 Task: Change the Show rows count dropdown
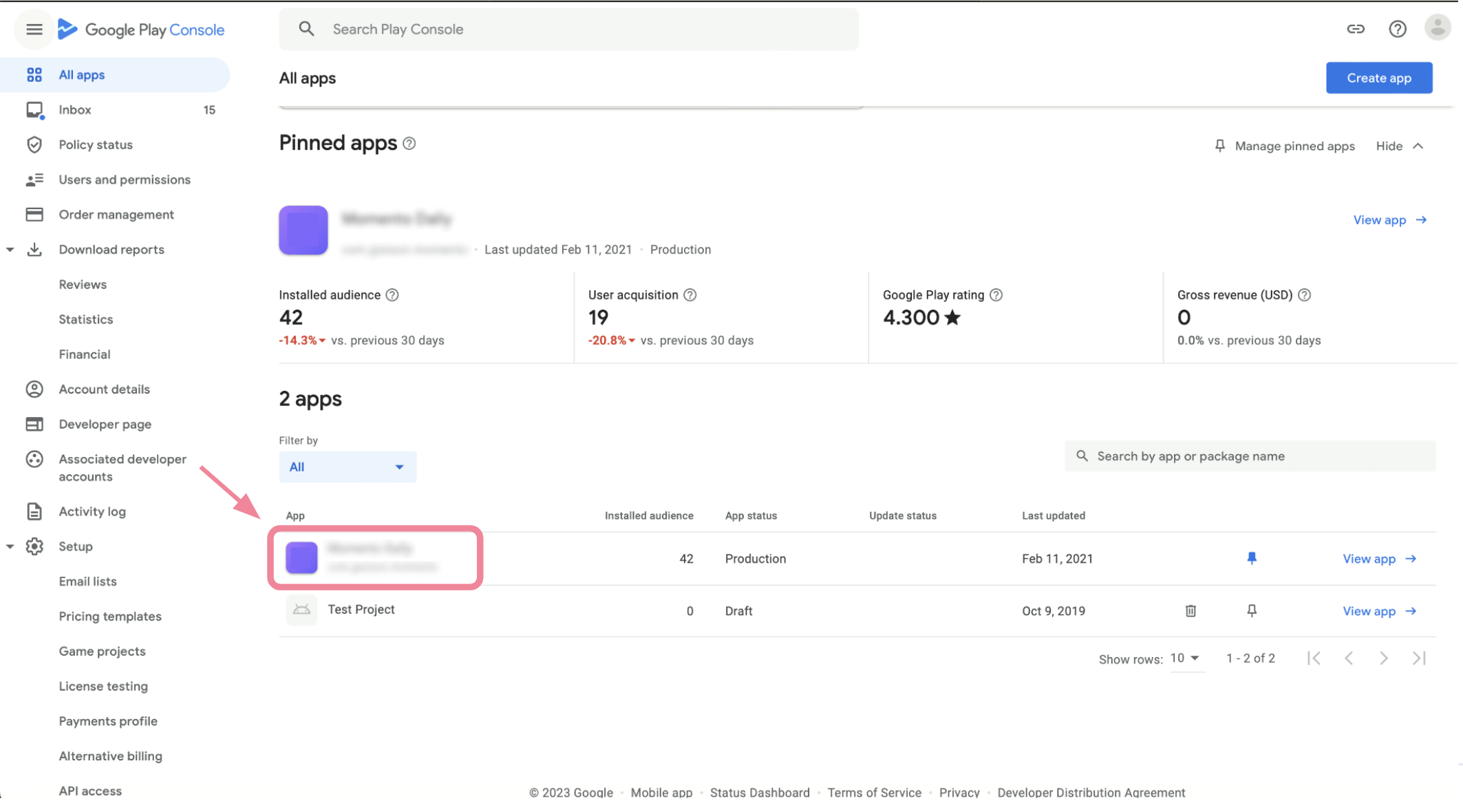[x=1186, y=659]
